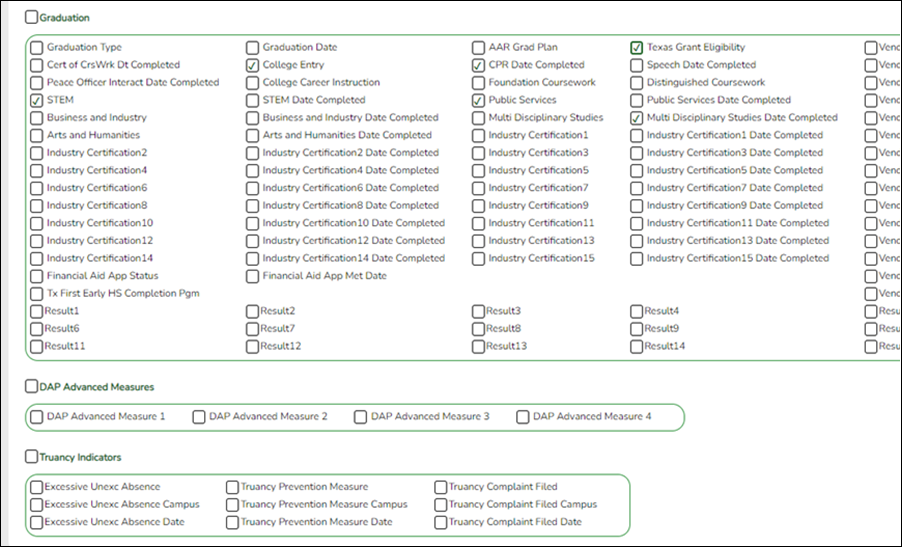Check the Result9 checkbox
This screenshot has width=902, height=547.
637,329
